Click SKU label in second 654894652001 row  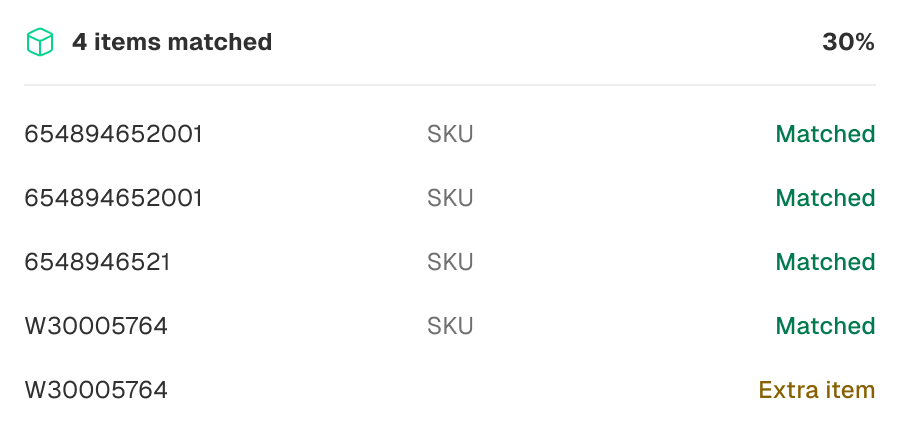[x=450, y=198]
